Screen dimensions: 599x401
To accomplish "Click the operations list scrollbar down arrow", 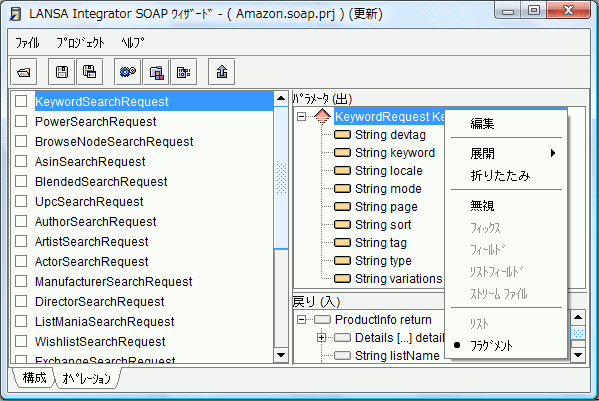I will point(281,355).
